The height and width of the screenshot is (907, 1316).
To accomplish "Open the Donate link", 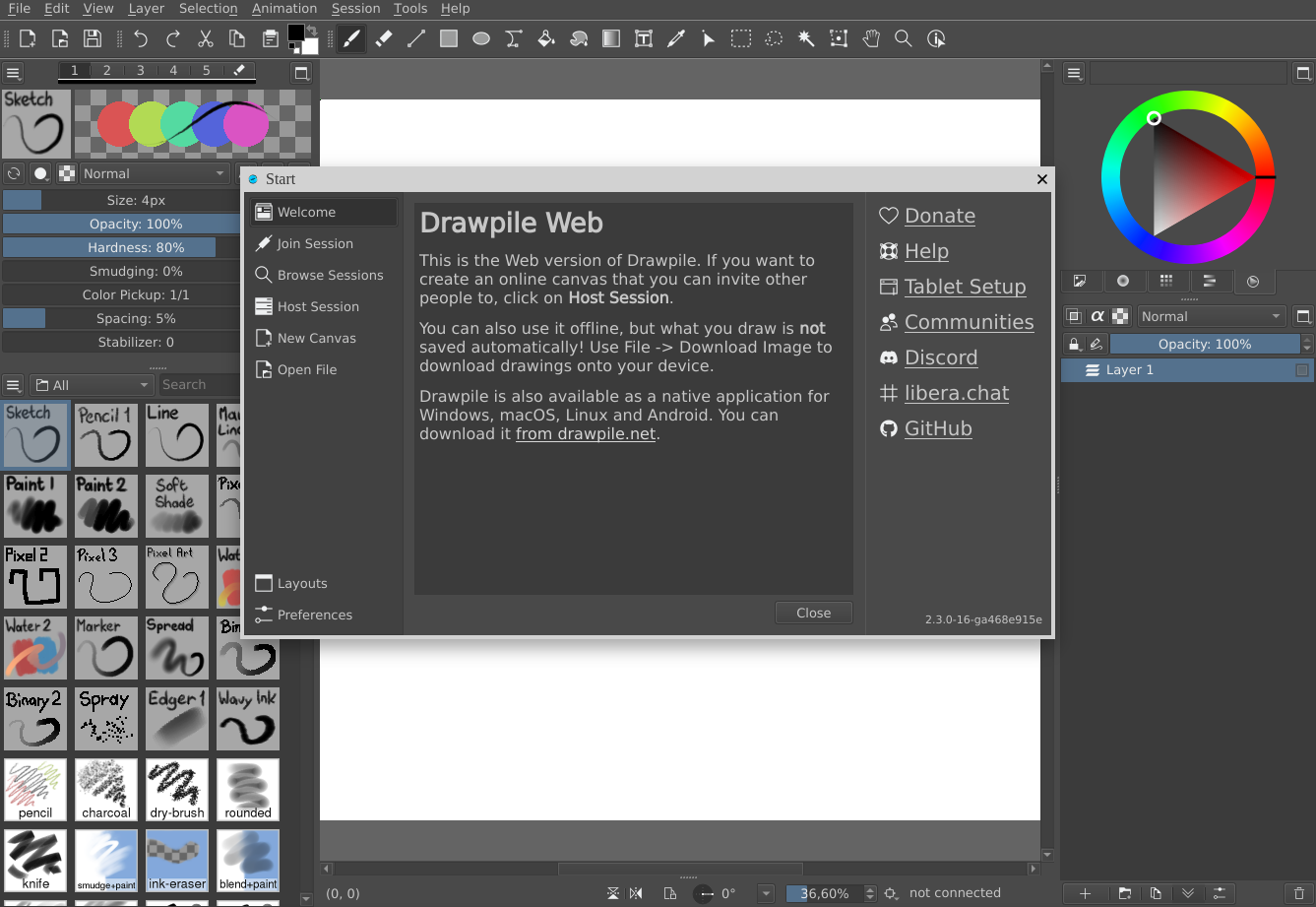I will pyautogui.click(x=939, y=216).
